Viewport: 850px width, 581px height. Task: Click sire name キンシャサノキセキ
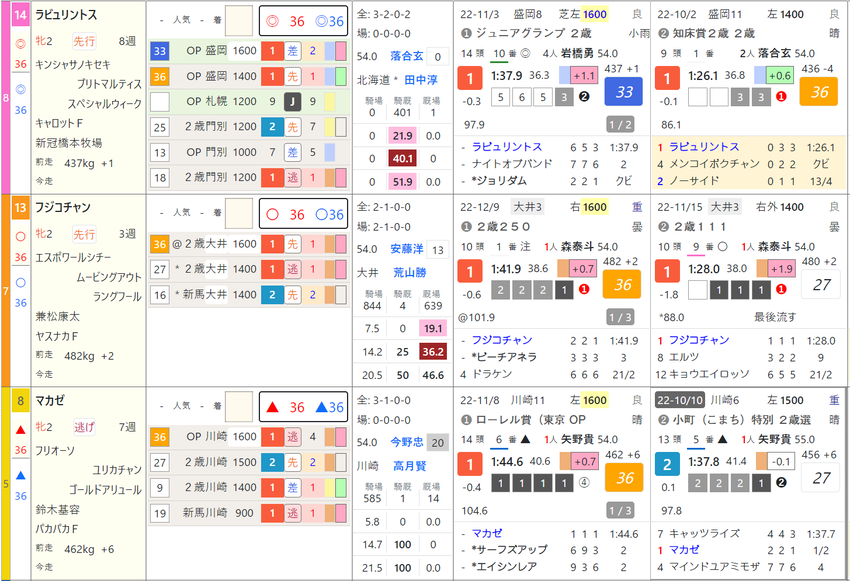pyautogui.click(x=73, y=65)
